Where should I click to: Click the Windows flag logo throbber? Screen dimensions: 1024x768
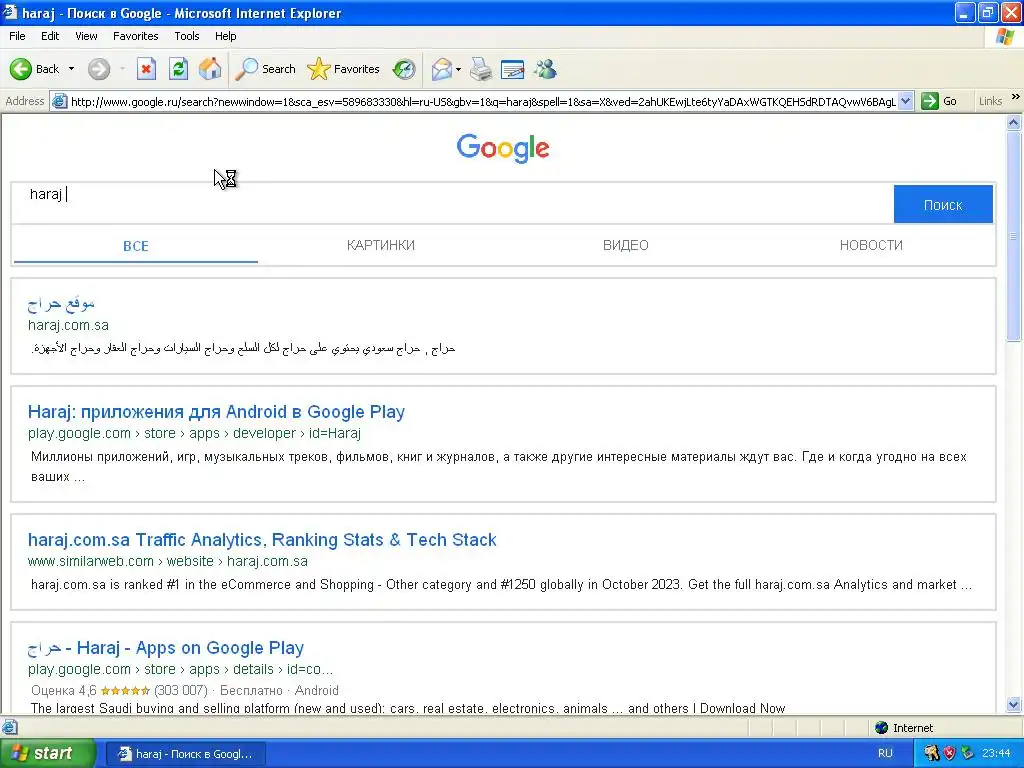[x=1005, y=37]
